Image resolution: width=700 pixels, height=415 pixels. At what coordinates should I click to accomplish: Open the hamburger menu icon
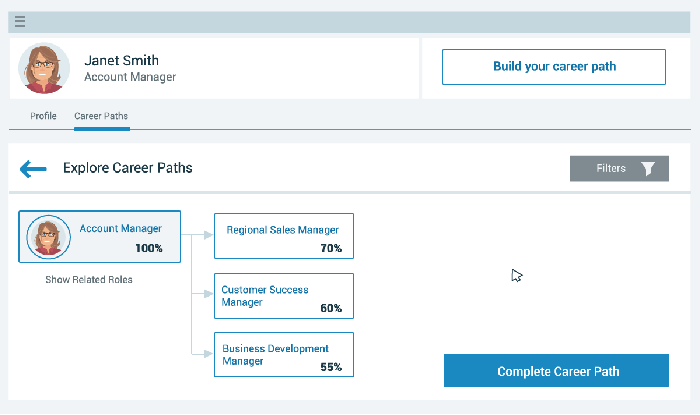(x=20, y=21)
